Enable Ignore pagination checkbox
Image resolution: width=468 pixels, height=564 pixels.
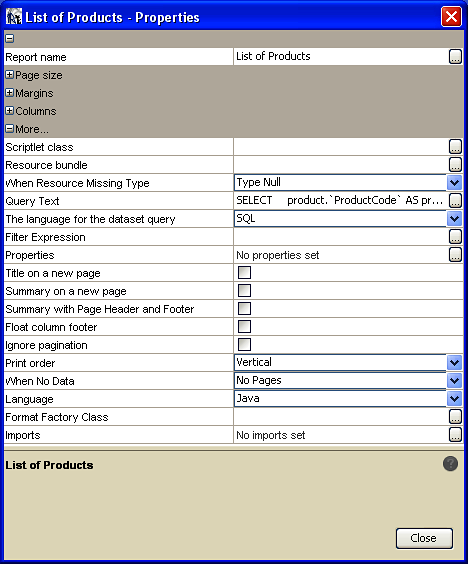pos(244,345)
